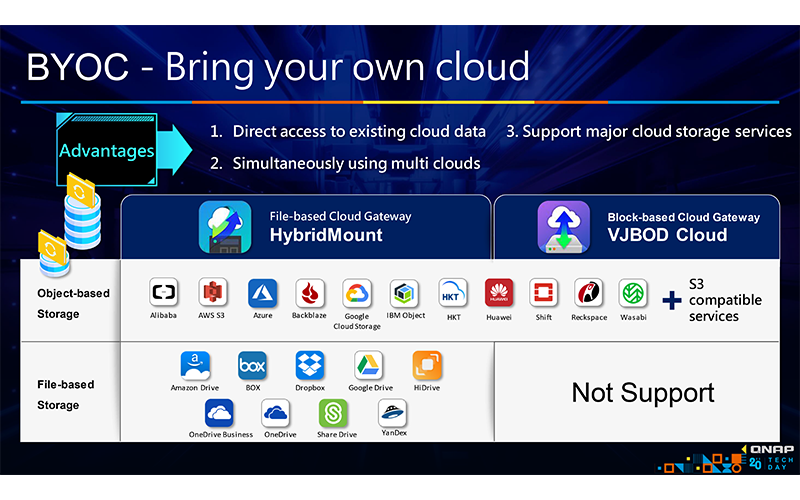Select the OneDrive Business icon
Viewport: 800px width, 500px height.
pos(219,413)
